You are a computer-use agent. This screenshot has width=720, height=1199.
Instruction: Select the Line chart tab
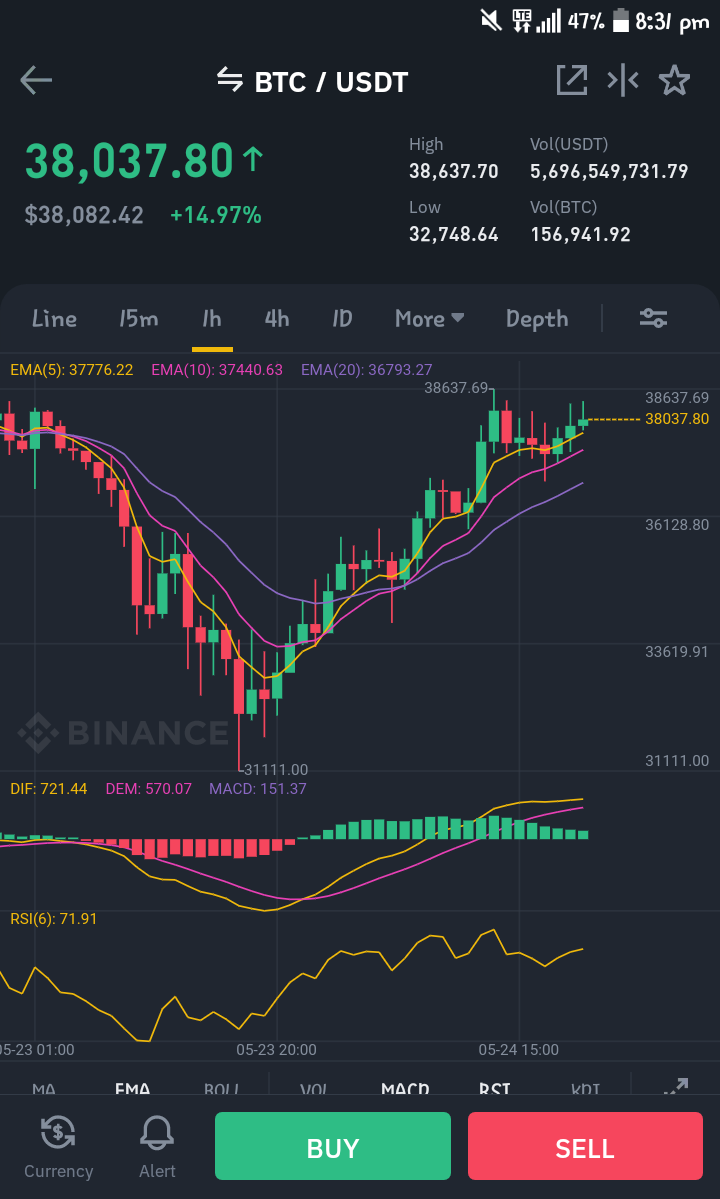coord(54,318)
